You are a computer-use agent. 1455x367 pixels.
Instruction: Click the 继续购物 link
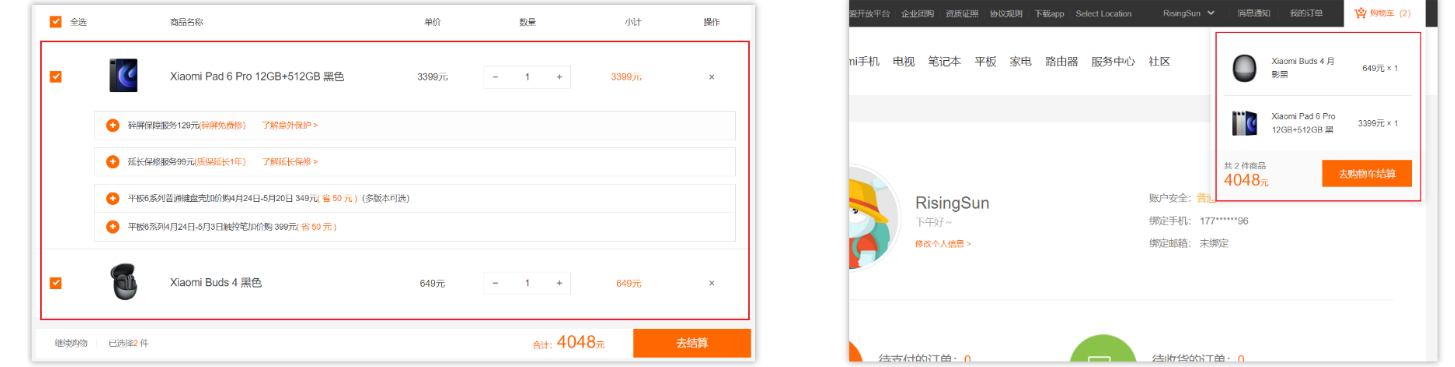tap(71, 343)
